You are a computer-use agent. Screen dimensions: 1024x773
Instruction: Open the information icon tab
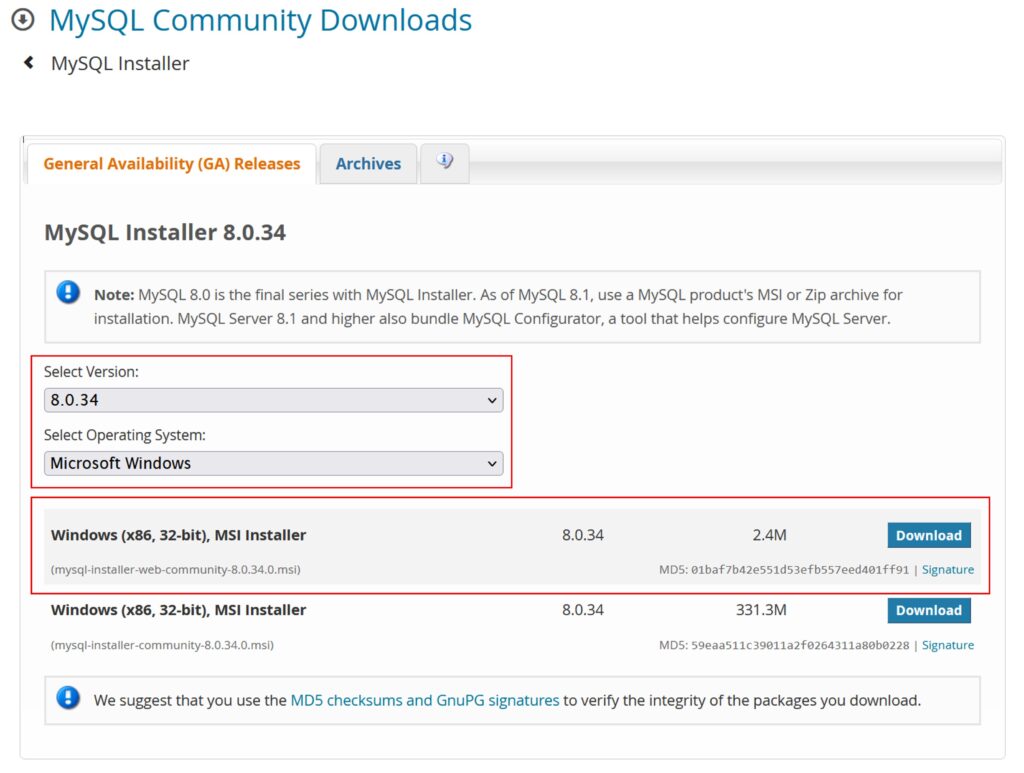(445, 162)
